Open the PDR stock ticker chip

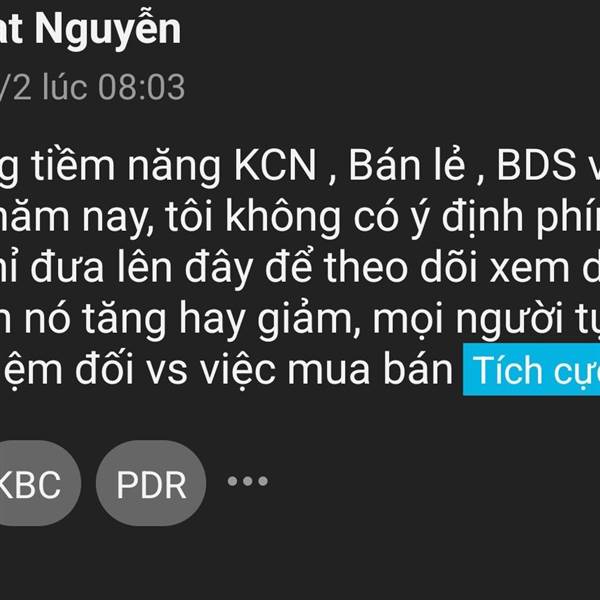(151, 483)
